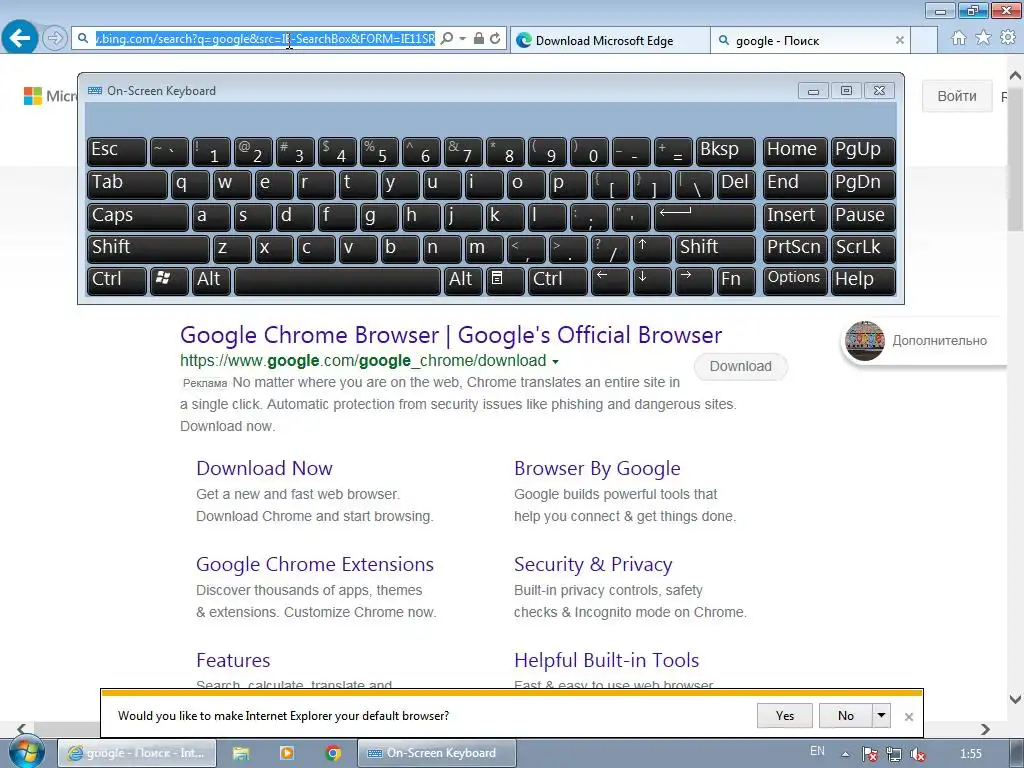Toggle Caps key on On-Screen Keyboard
This screenshot has height=768, width=1024.
click(x=138, y=217)
